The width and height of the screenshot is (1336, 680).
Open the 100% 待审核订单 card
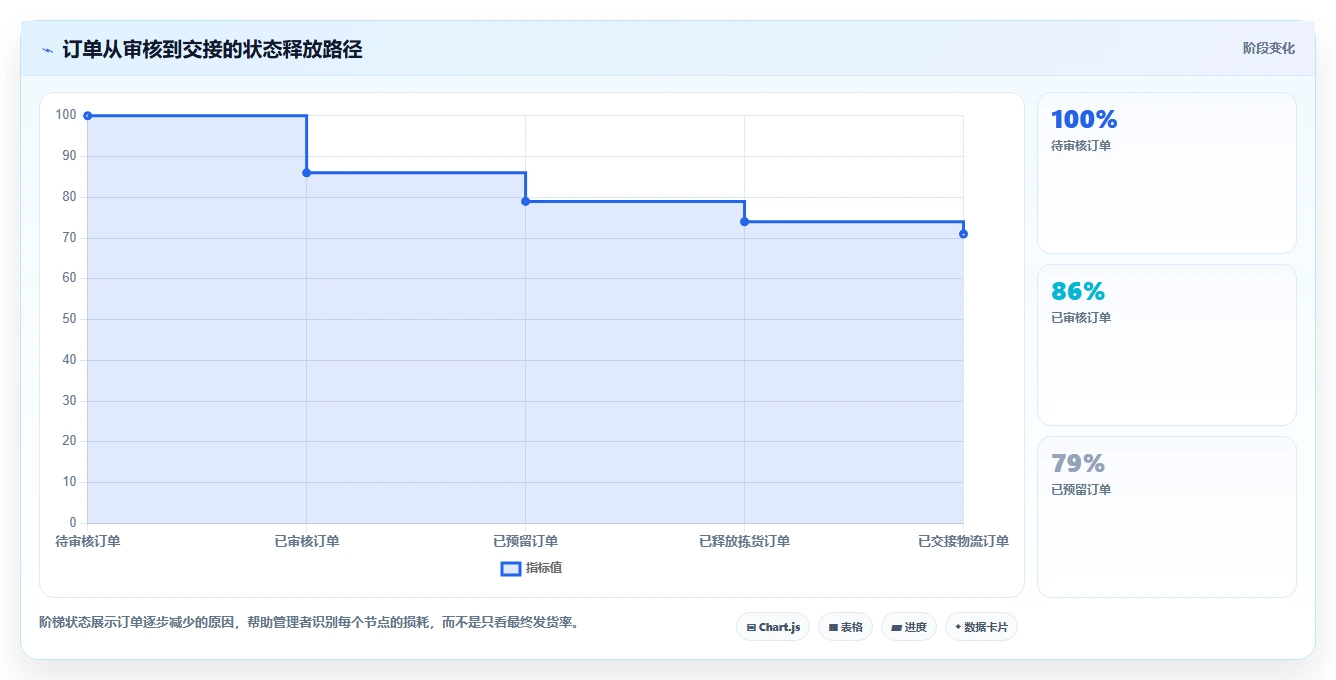1167,173
